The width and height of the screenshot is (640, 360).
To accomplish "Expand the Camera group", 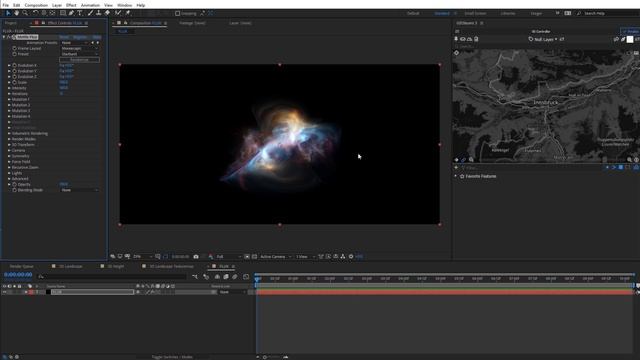I will coord(9,151).
